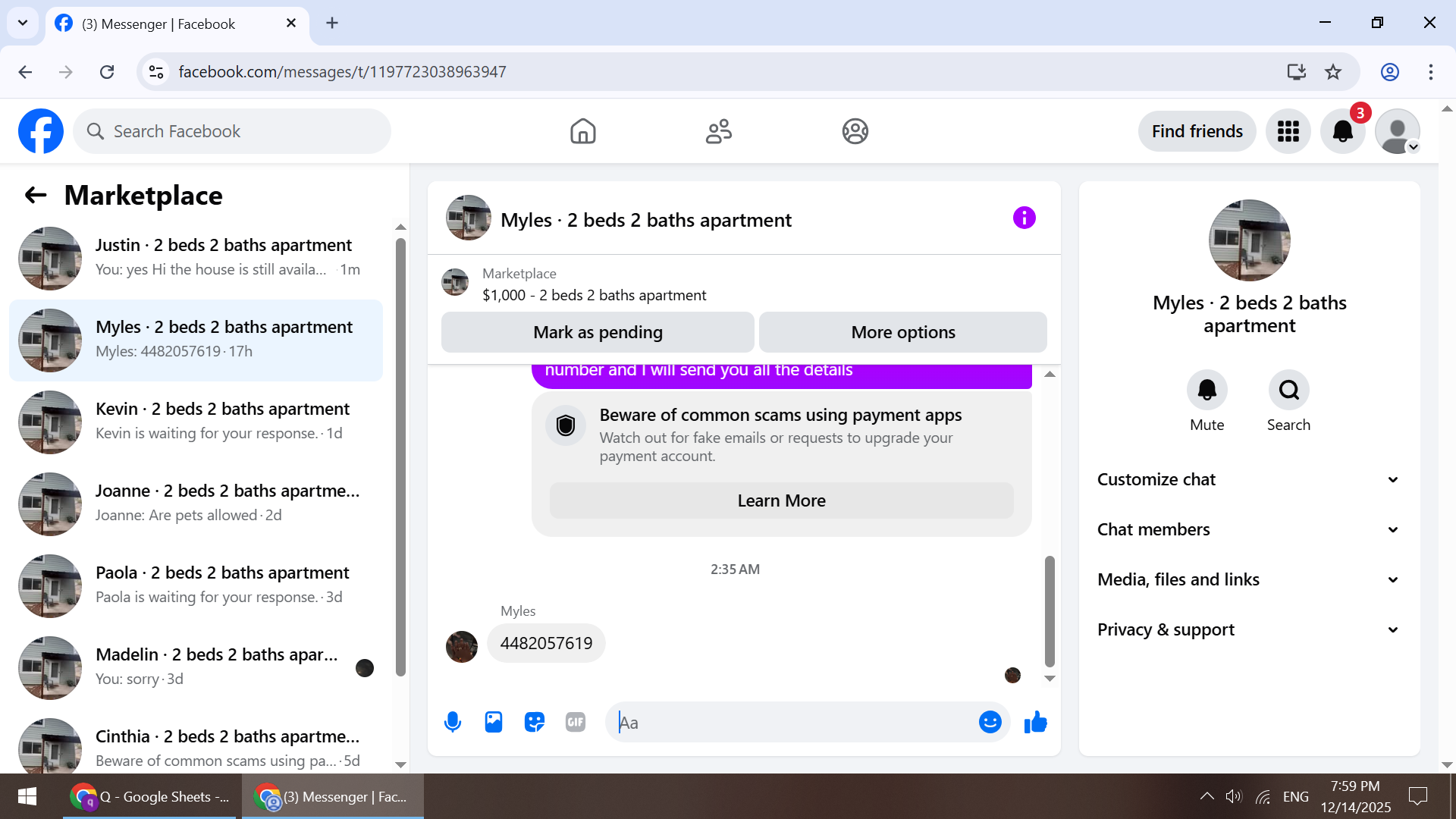The image size is (1456, 819).
Task: Attach a photo using image icon
Action: (x=494, y=722)
